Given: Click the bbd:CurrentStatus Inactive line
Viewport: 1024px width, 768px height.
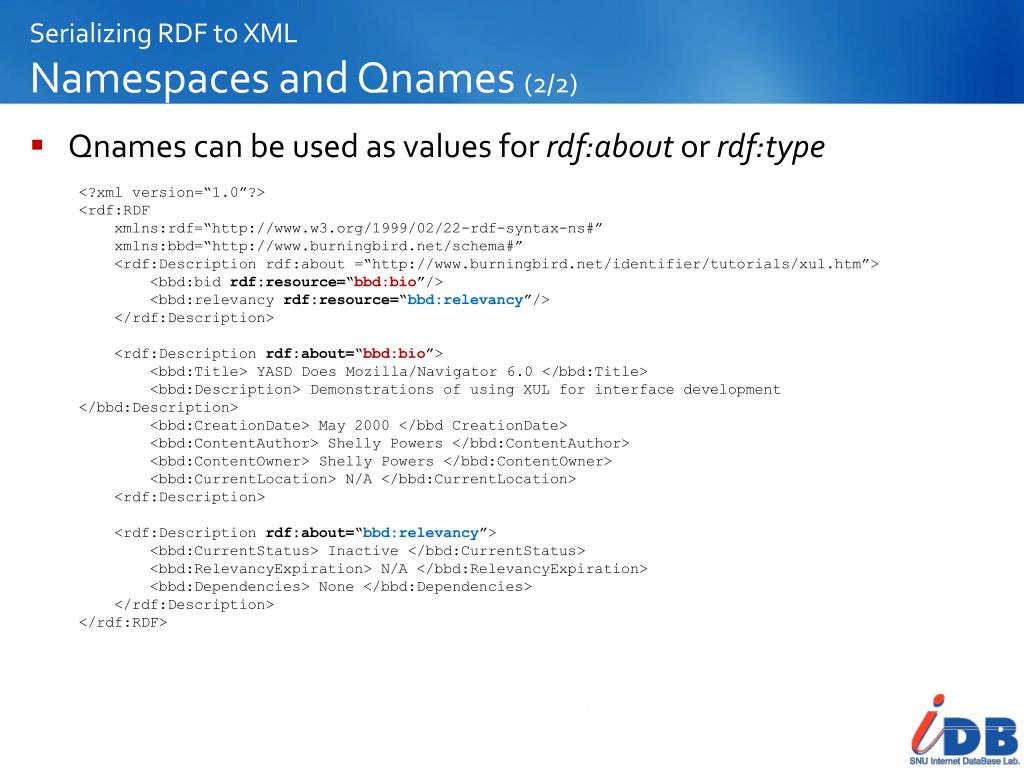Looking at the screenshot, I should [368, 551].
